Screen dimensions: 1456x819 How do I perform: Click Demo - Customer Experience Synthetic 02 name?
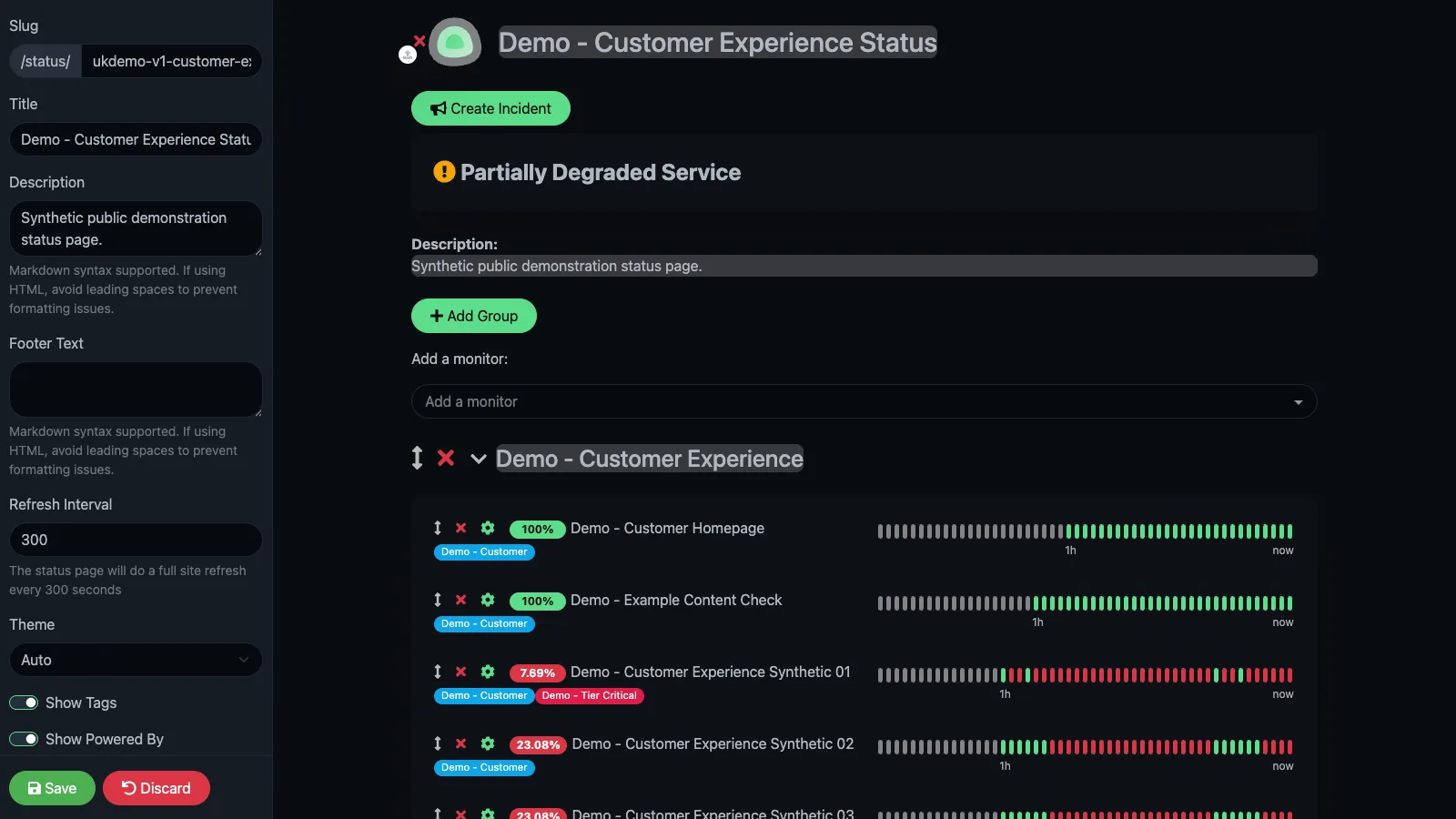[x=713, y=743]
